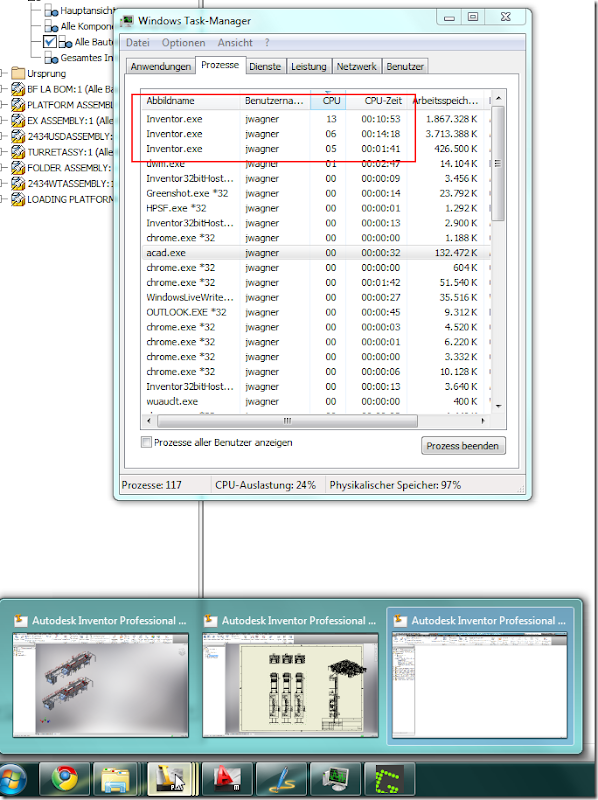Click the 2434USDASSEMBLY component icon
Screen dimensions: 598x800
point(18,136)
